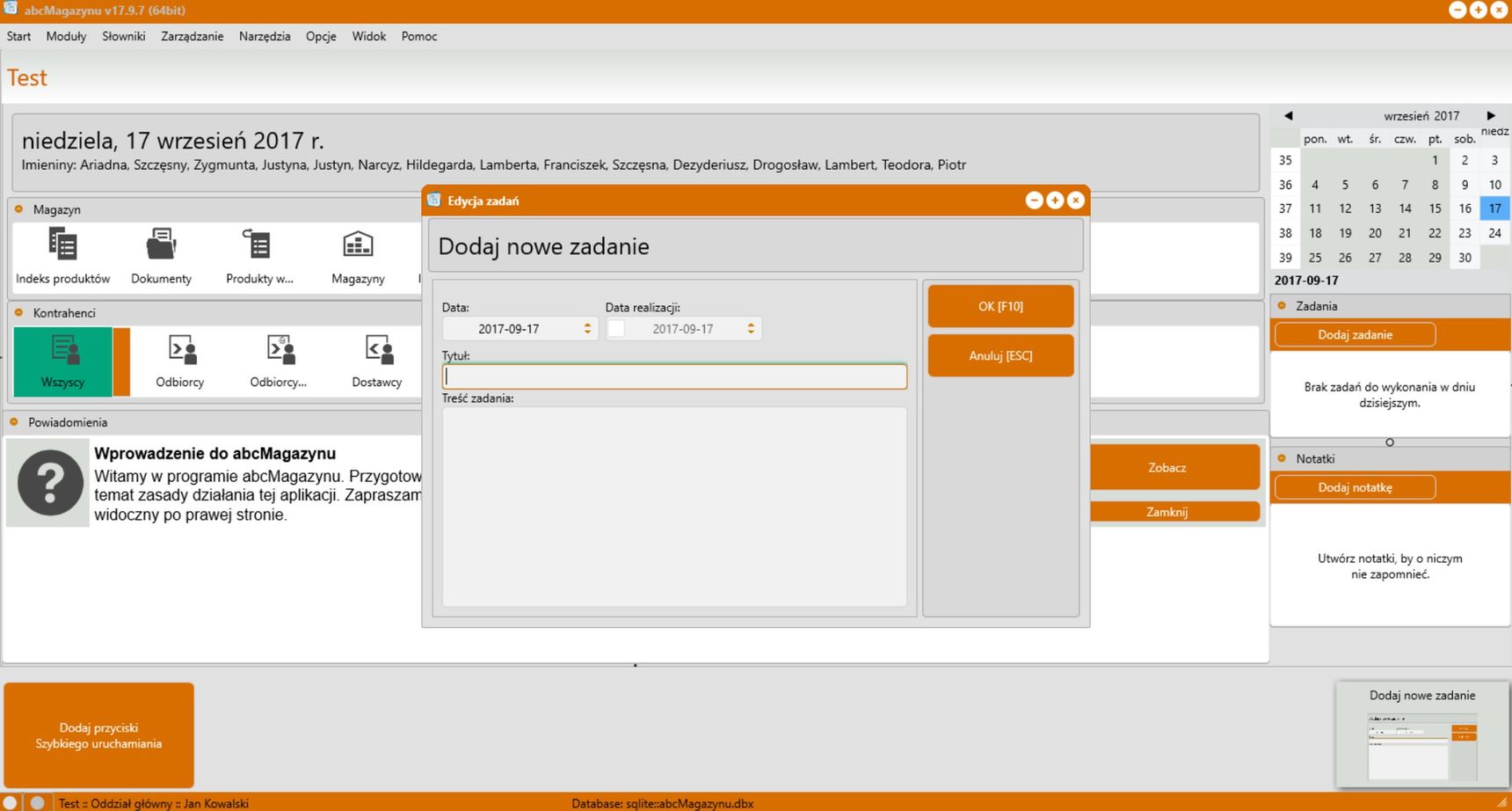Open the Indeks produktów icon
Viewport: 1512px width, 811px height.
(62, 255)
